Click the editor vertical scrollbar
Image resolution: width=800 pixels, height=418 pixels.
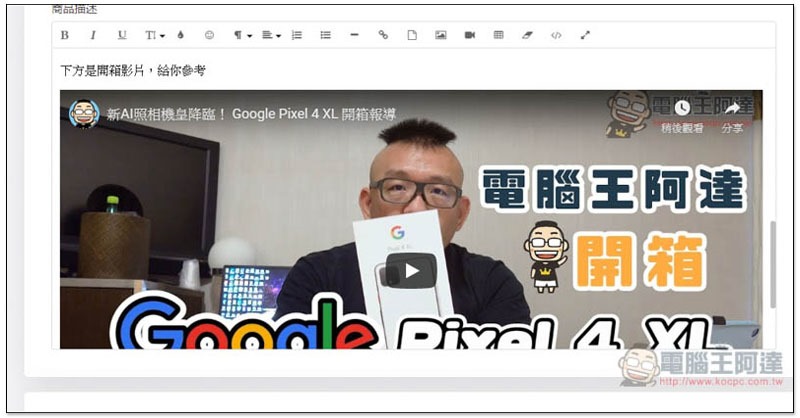(773, 264)
